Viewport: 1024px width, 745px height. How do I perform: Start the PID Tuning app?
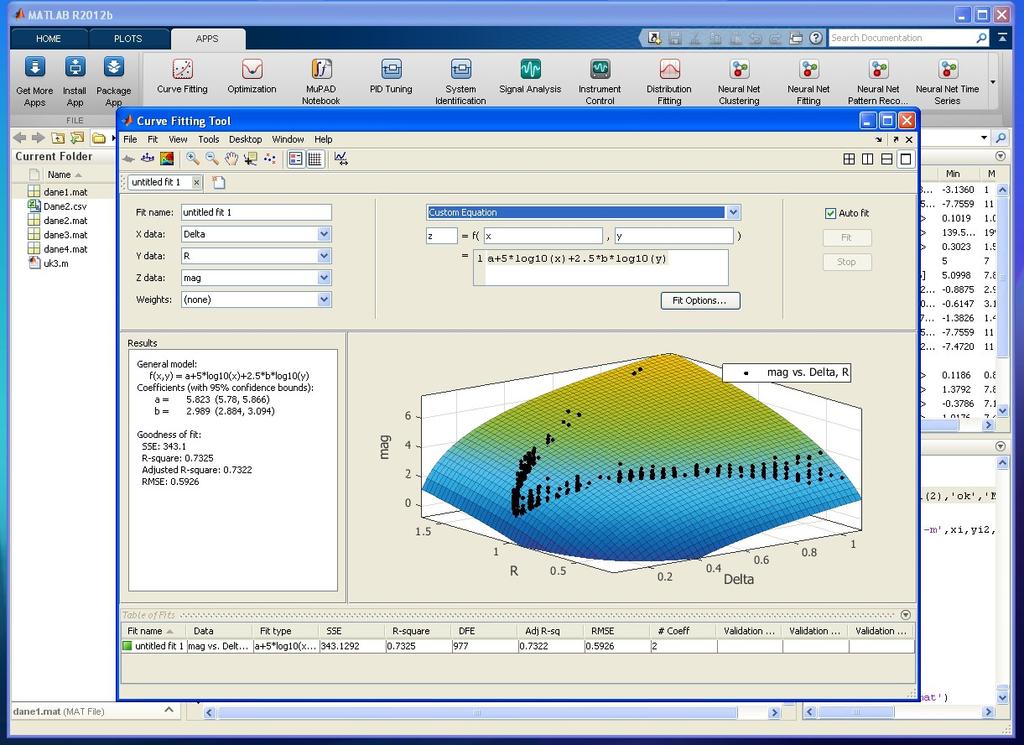click(391, 77)
